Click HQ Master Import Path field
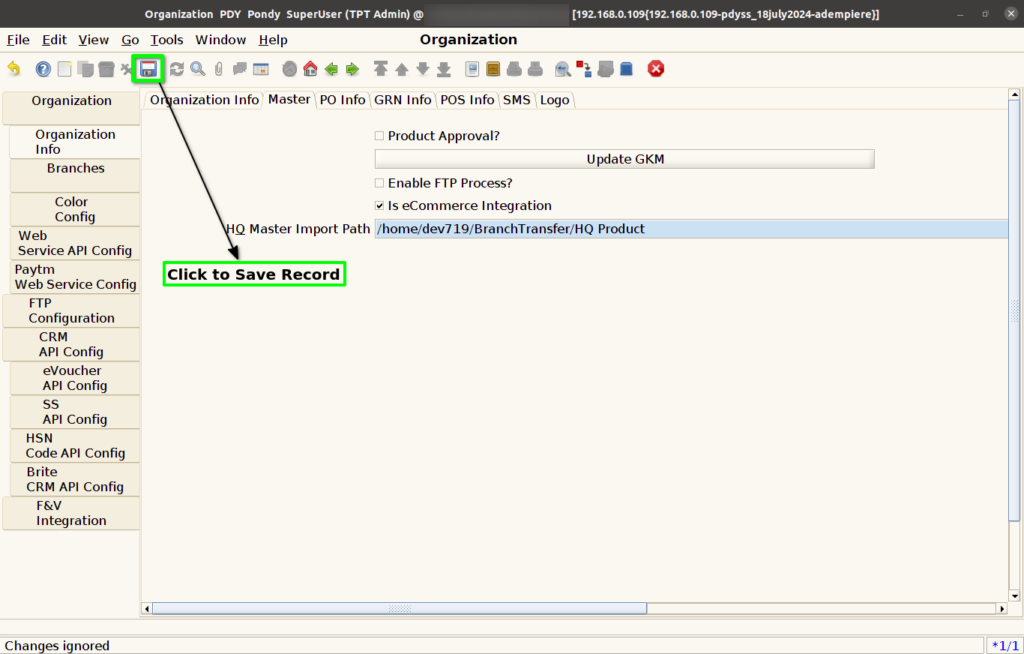The image size is (1024, 654). click(691, 229)
